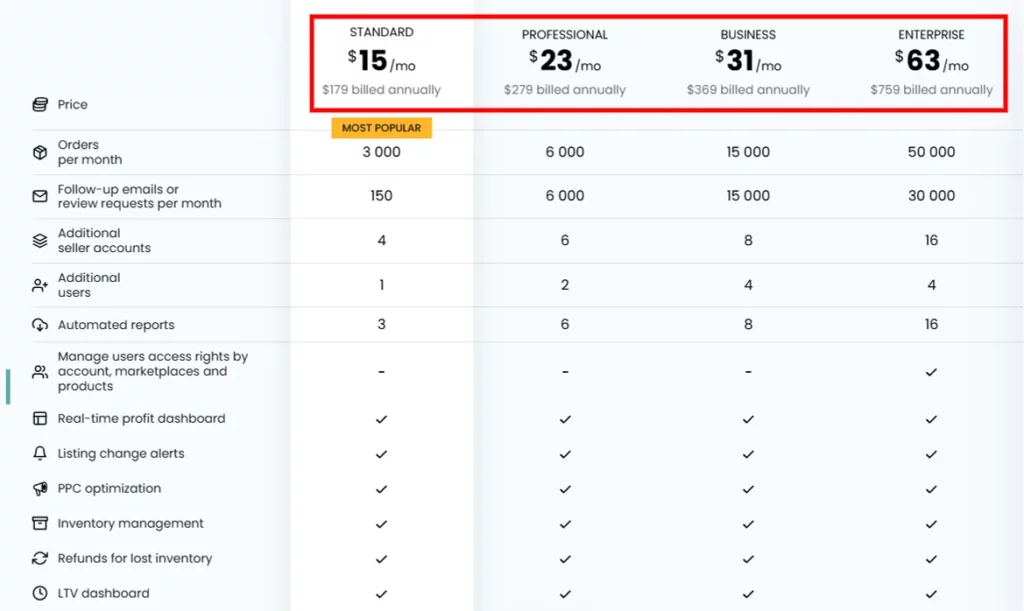Click the Enterprise checkmark for Inventory management
The width and height of the screenshot is (1024, 611).
(x=931, y=524)
